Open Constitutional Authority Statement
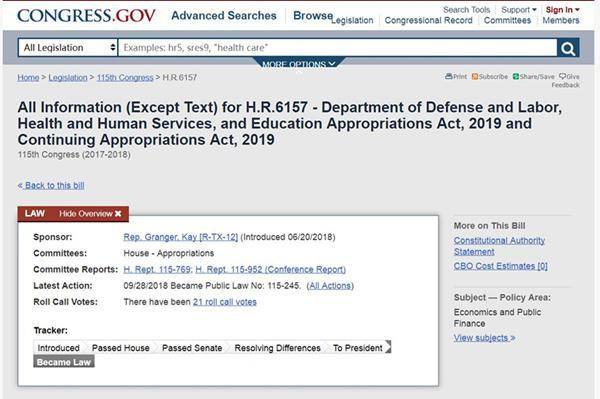Viewport: 600px width, 399px height. click(x=499, y=246)
